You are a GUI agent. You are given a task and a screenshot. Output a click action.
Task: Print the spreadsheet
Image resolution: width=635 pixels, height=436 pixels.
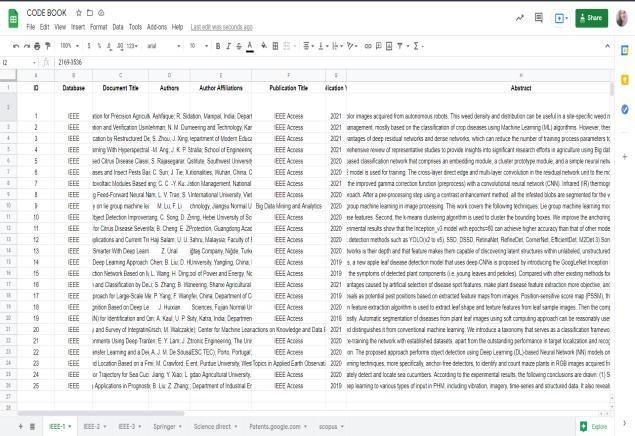(x=37, y=46)
